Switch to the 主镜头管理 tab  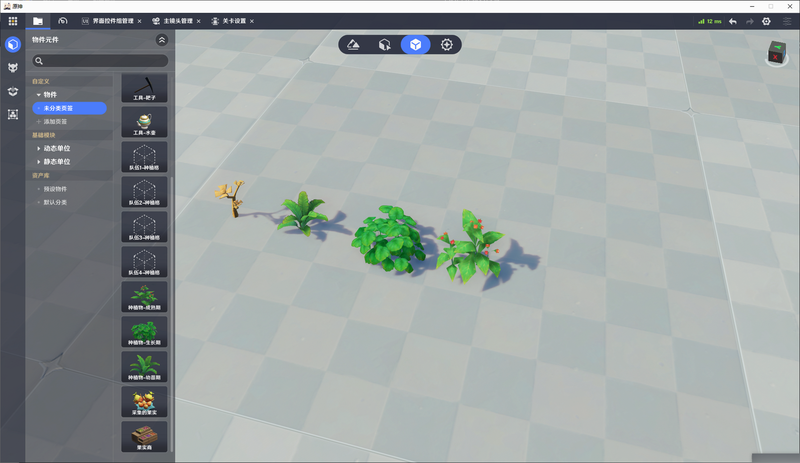(172, 21)
